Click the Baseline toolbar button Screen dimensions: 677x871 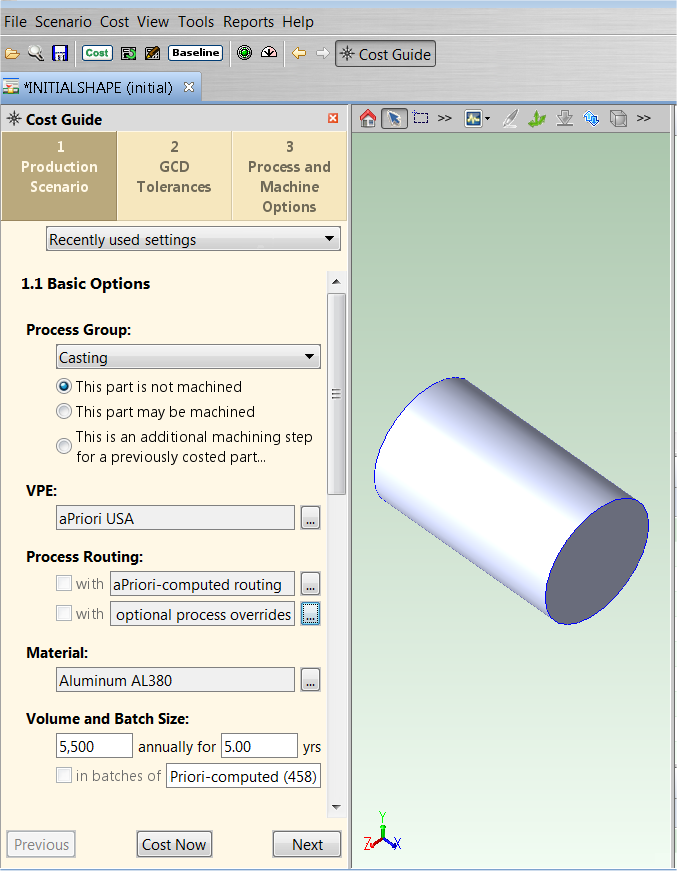click(x=195, y=53)
